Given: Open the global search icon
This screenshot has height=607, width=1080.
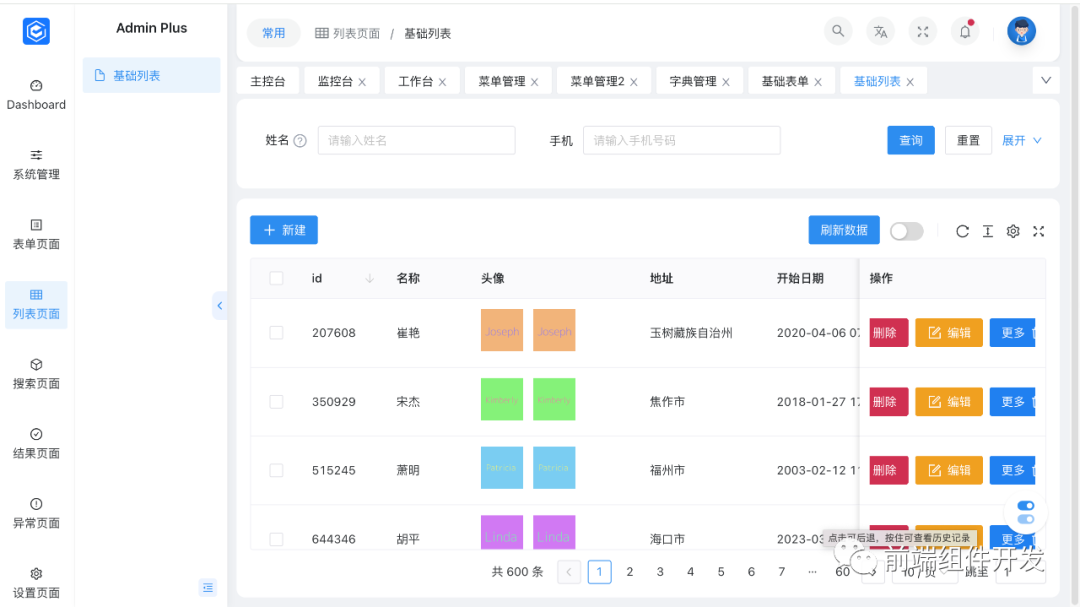Looking at the screenshot, I should (x=838, y=31).
